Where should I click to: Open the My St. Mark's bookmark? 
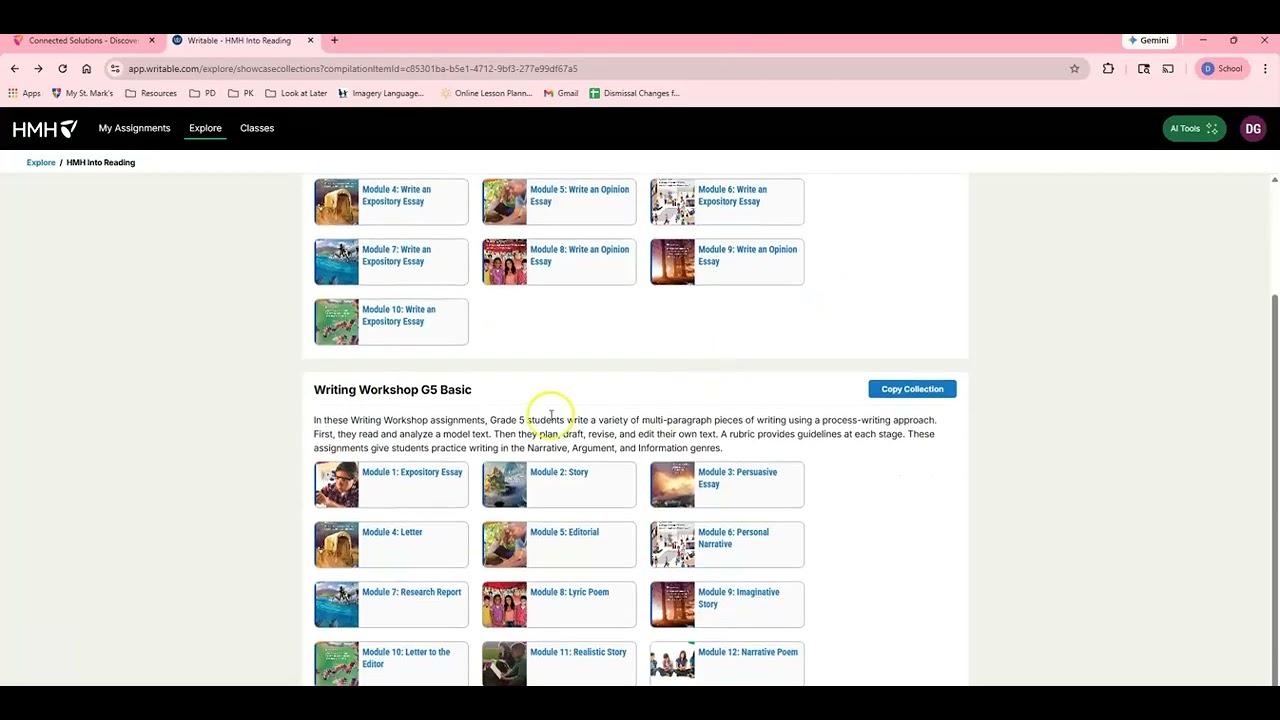pos(82,93)
